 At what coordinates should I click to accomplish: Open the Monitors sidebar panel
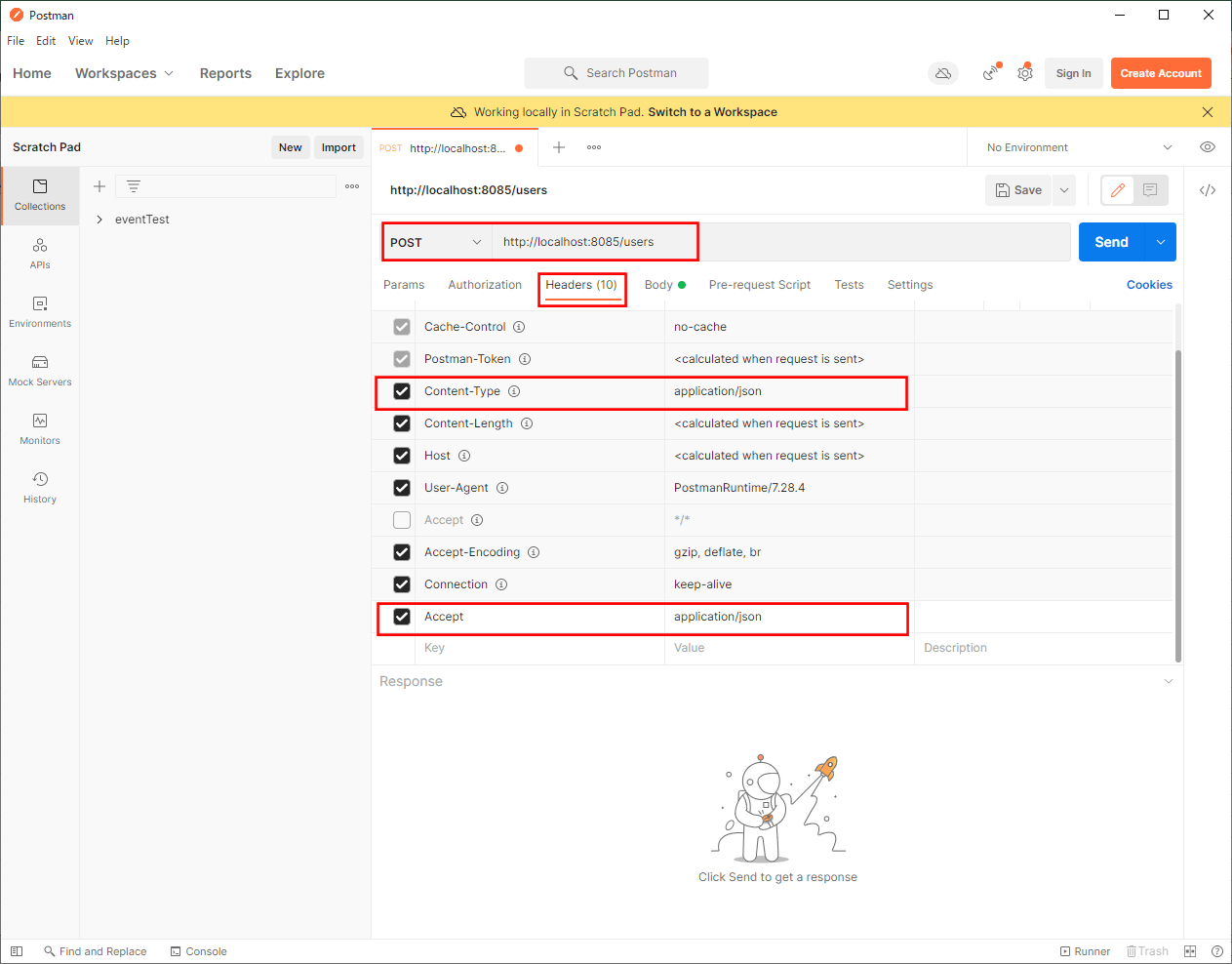click(x=40, y=429)
